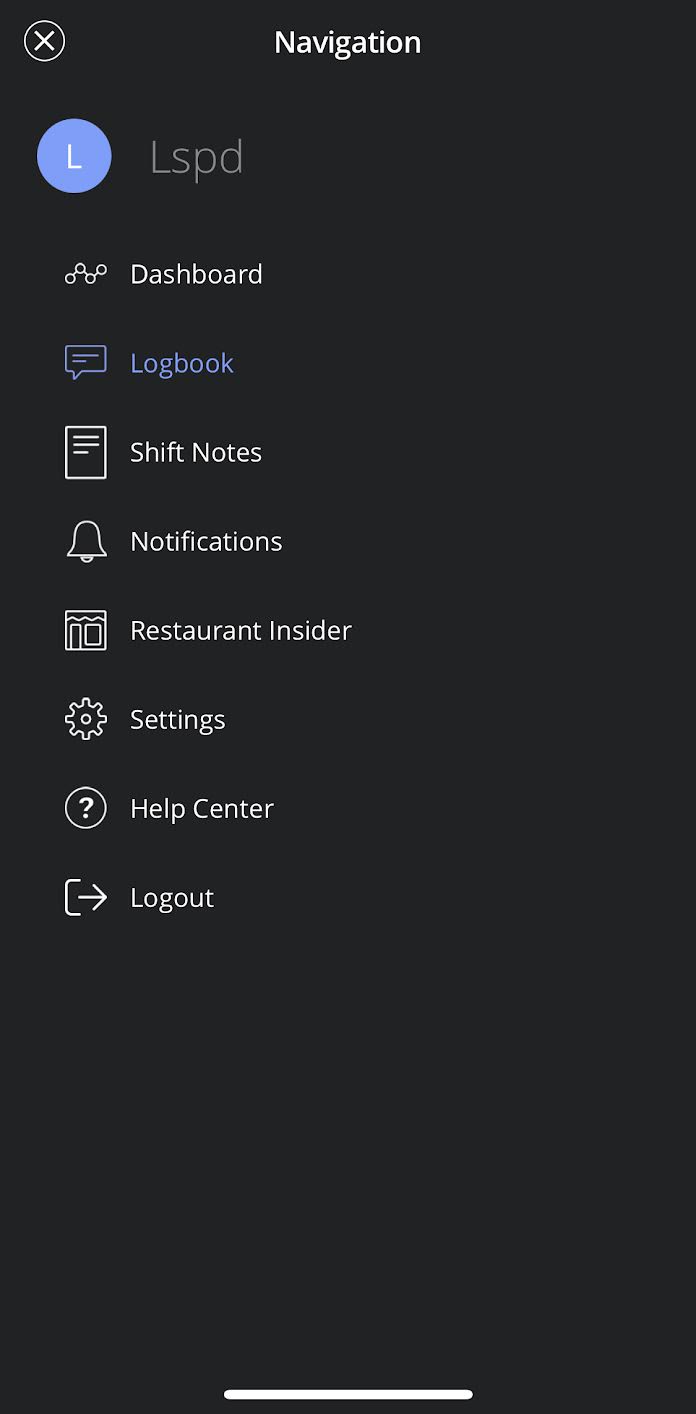This screenshot has height=1414, width=696.
Task: Open Restaurant Insider section
Action: click(241, 630)
